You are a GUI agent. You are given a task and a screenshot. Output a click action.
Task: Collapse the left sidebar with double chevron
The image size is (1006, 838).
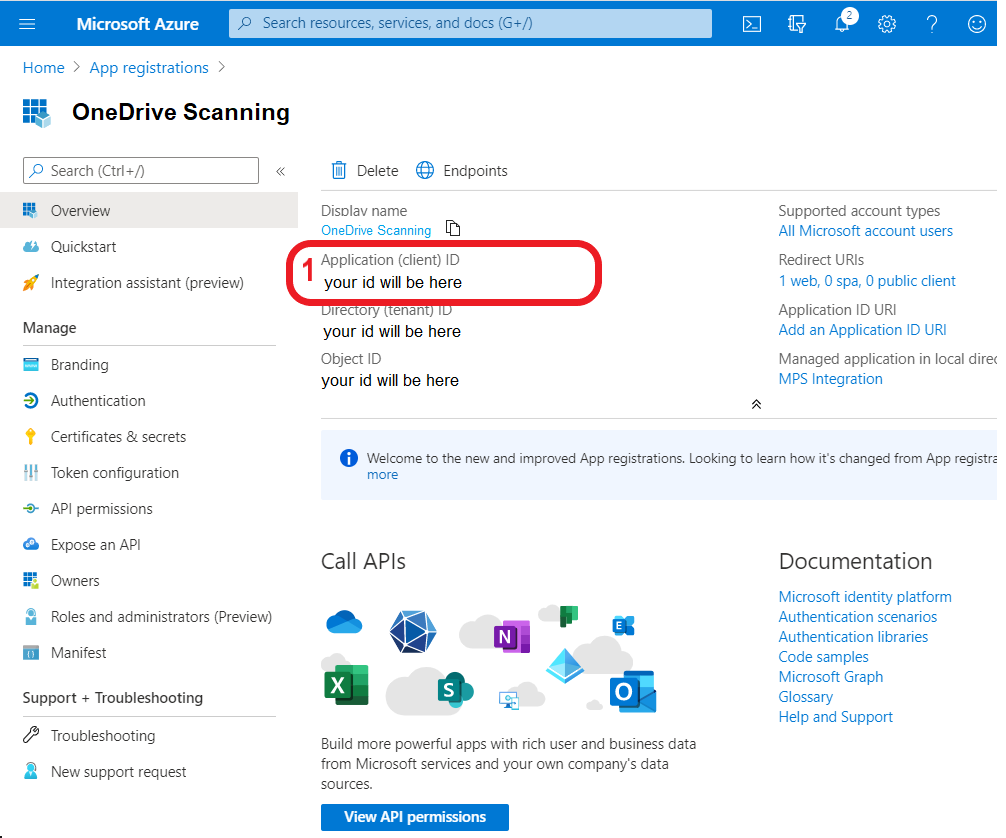[281, 171]
